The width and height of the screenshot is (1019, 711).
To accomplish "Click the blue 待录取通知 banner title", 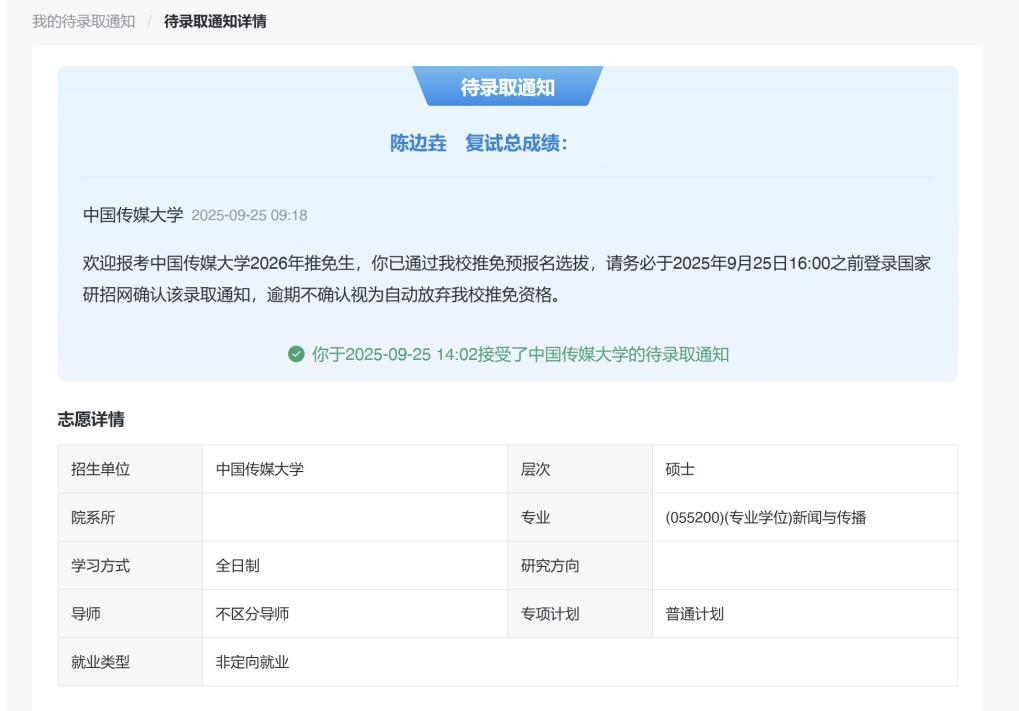I will pos(507,88).
